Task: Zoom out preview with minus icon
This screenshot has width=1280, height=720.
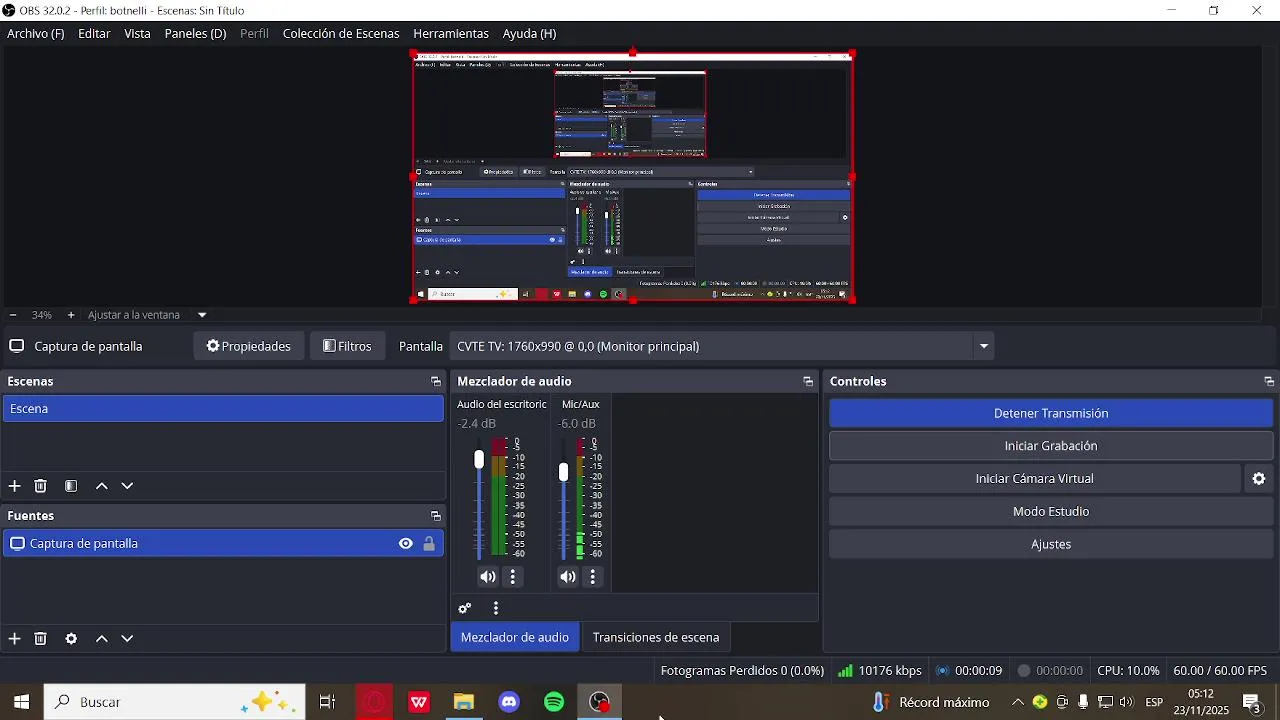Action: (x=12, y=315)
